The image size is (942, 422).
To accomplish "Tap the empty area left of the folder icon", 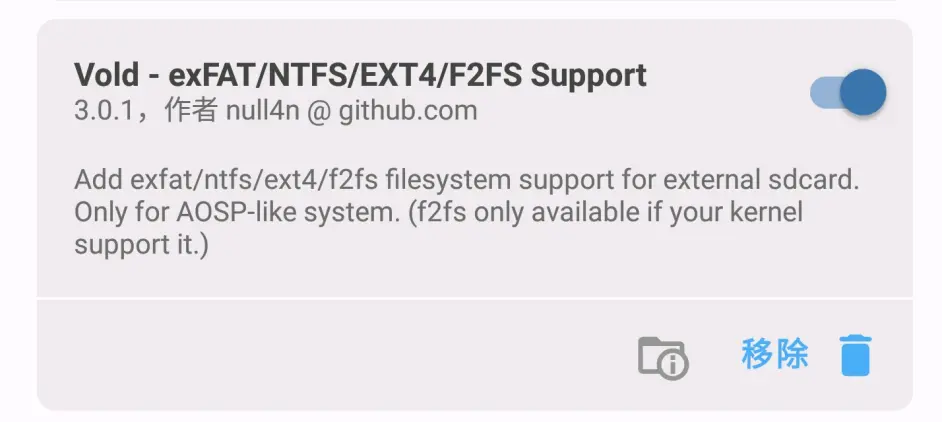I will point(330,355).
